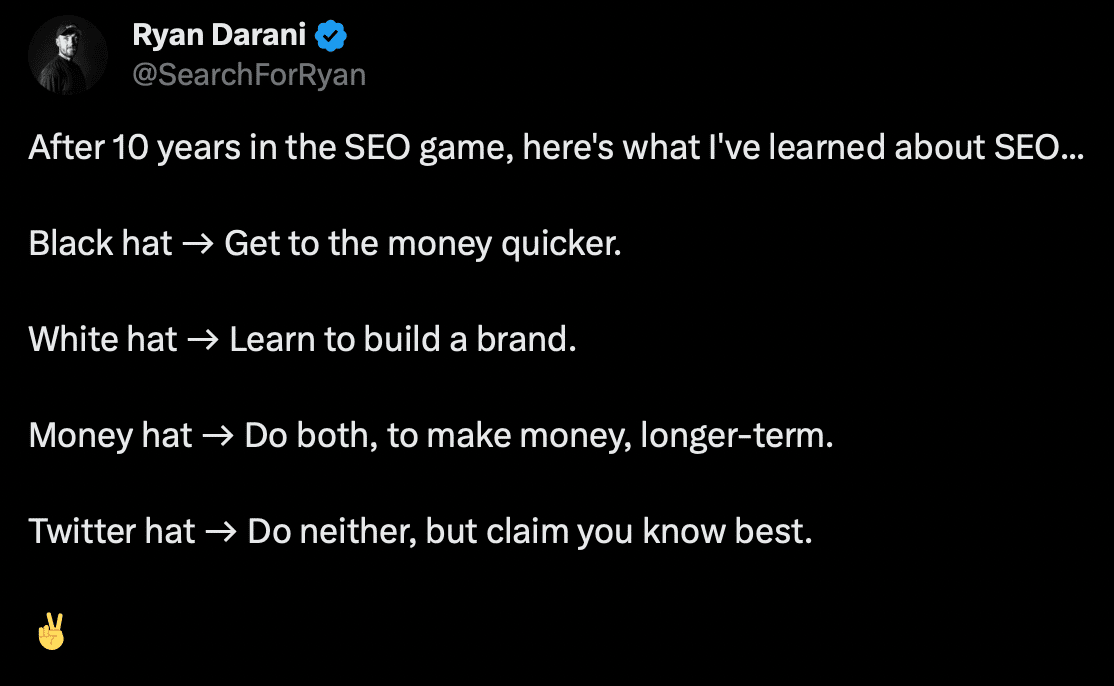Click the "Money hat" phrase

click(111, 436)
